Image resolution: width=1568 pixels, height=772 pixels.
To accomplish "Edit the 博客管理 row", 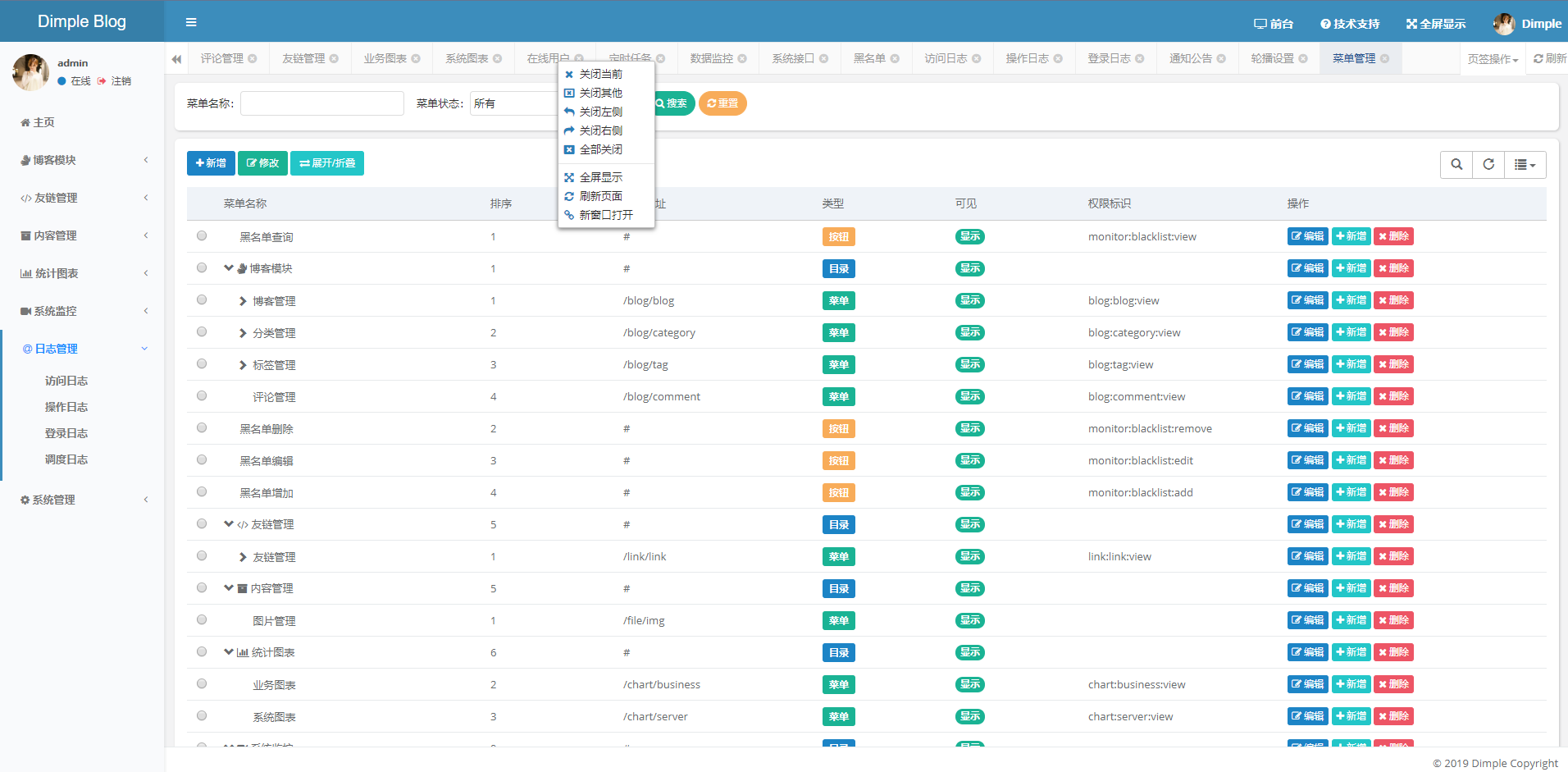I will click(x=1307, y=300).
